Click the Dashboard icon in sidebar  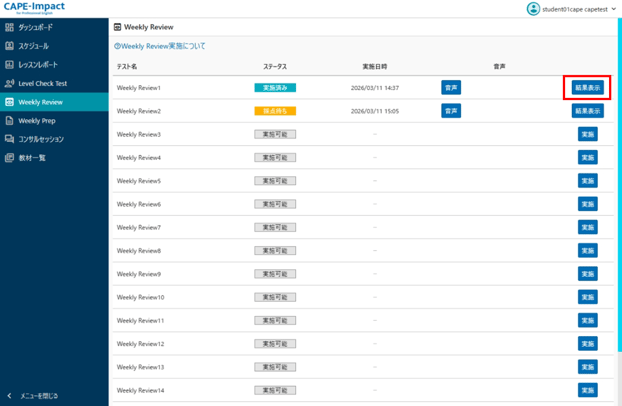pos(10,27)
